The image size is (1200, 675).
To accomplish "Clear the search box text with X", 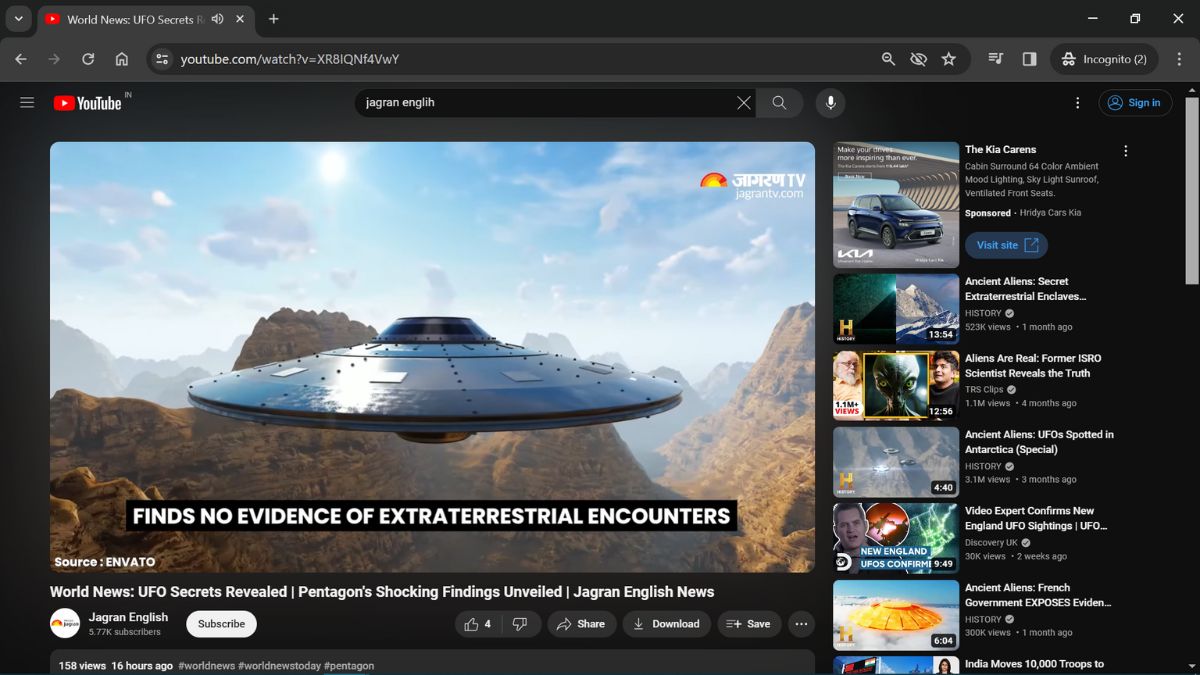I will (743, 103).
